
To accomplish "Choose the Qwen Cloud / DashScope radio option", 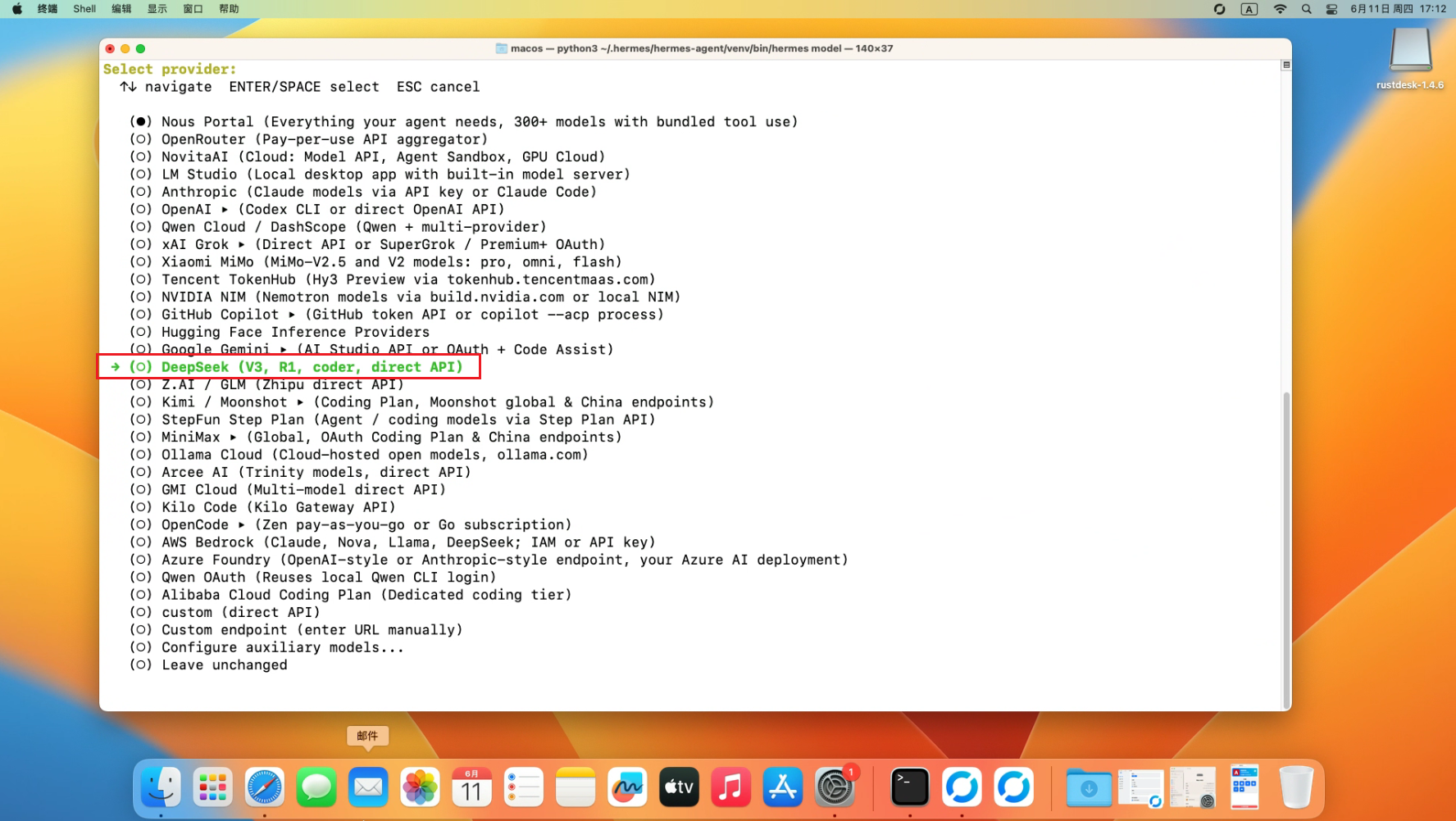I will [x=141, y=227].
